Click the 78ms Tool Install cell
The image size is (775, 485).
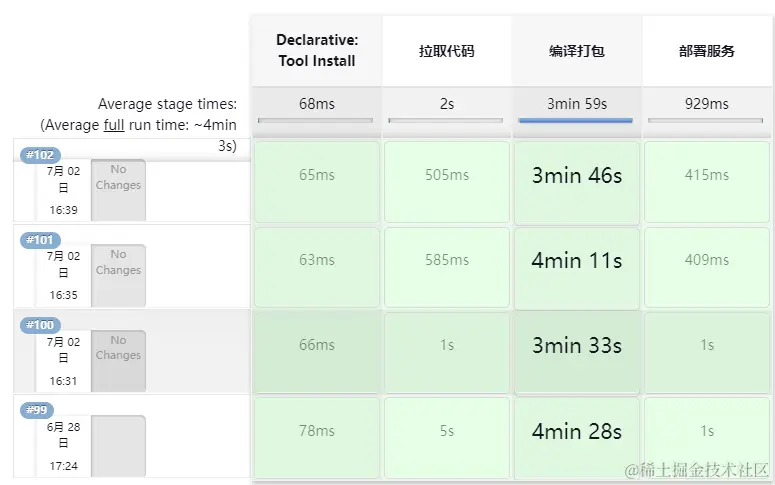(x=316, y=431)
